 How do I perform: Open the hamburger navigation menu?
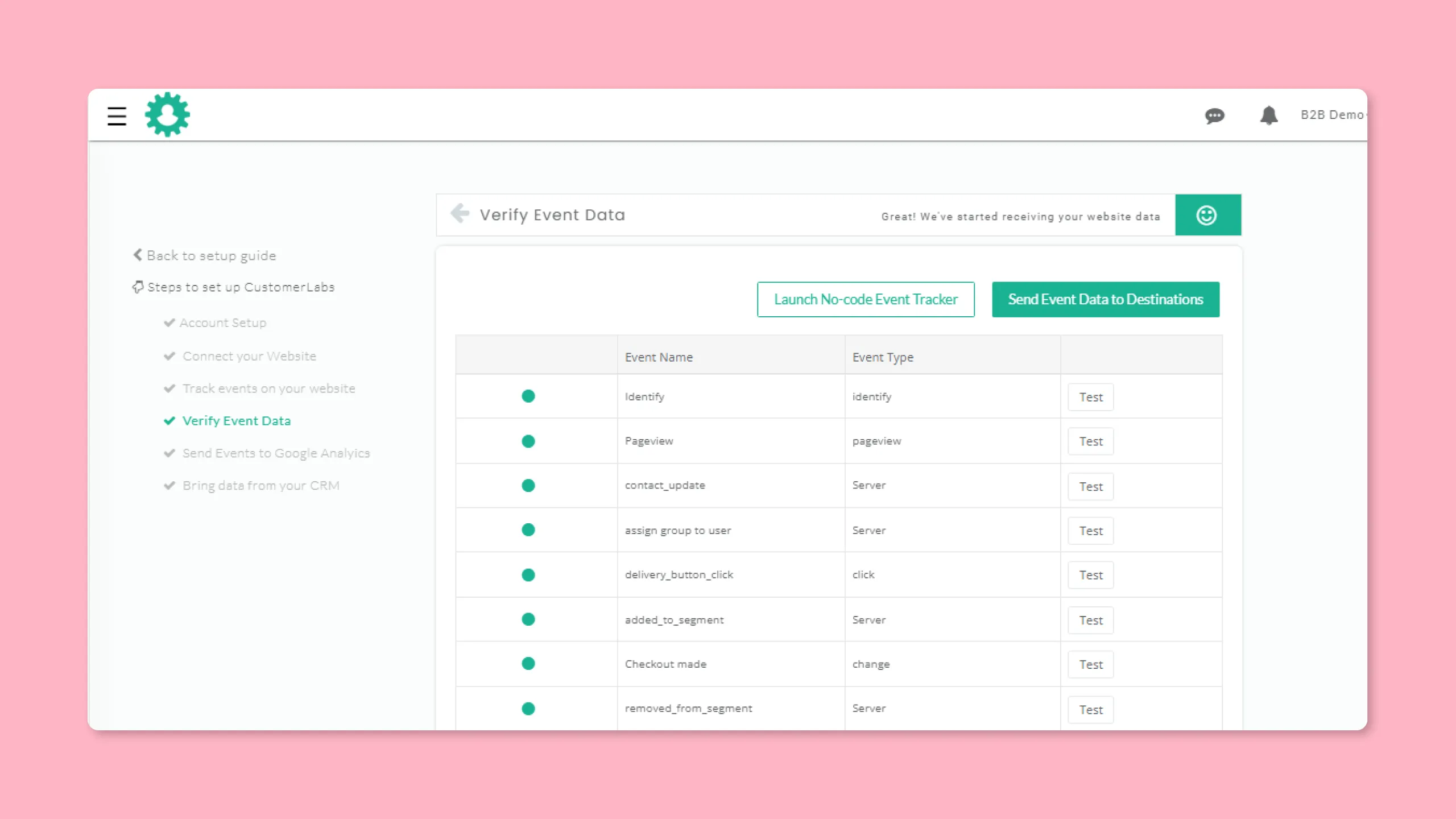click(x=117, y=116)
